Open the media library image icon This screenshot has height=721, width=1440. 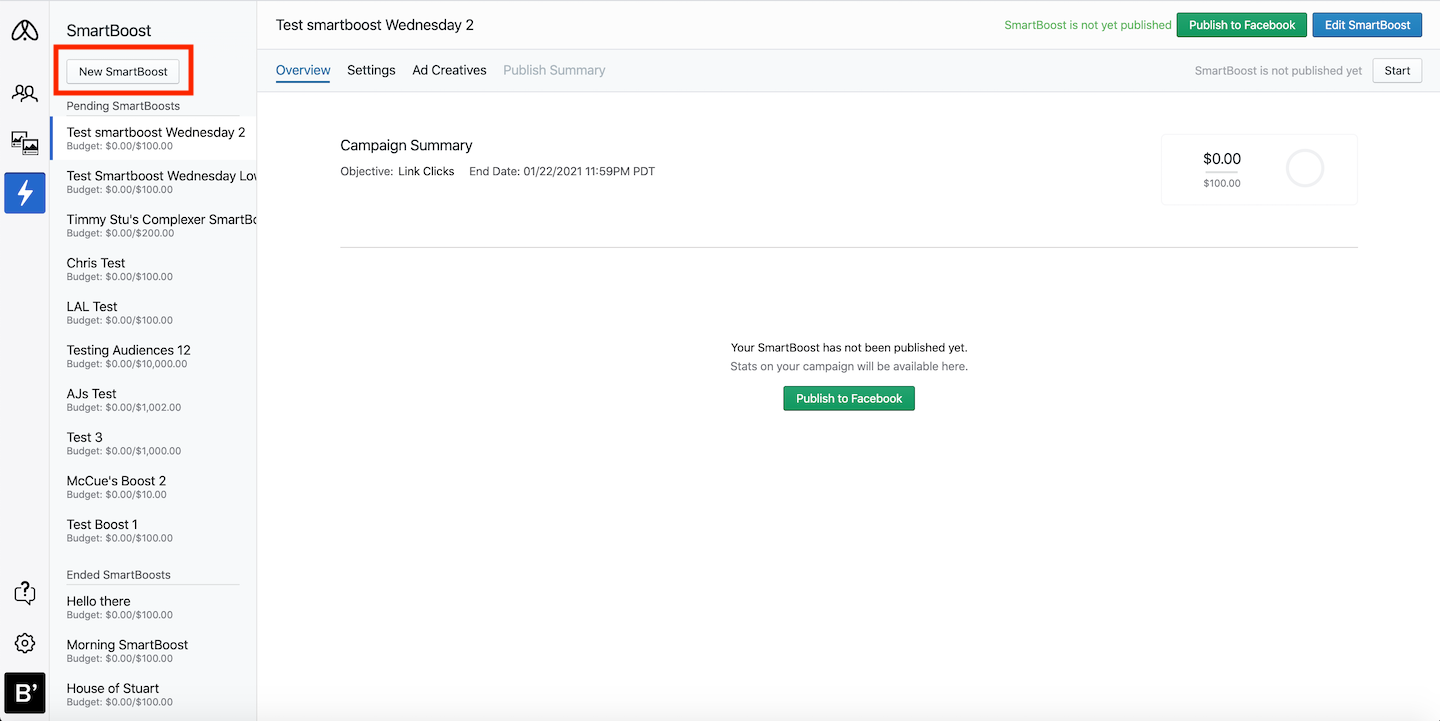[25, 143]
